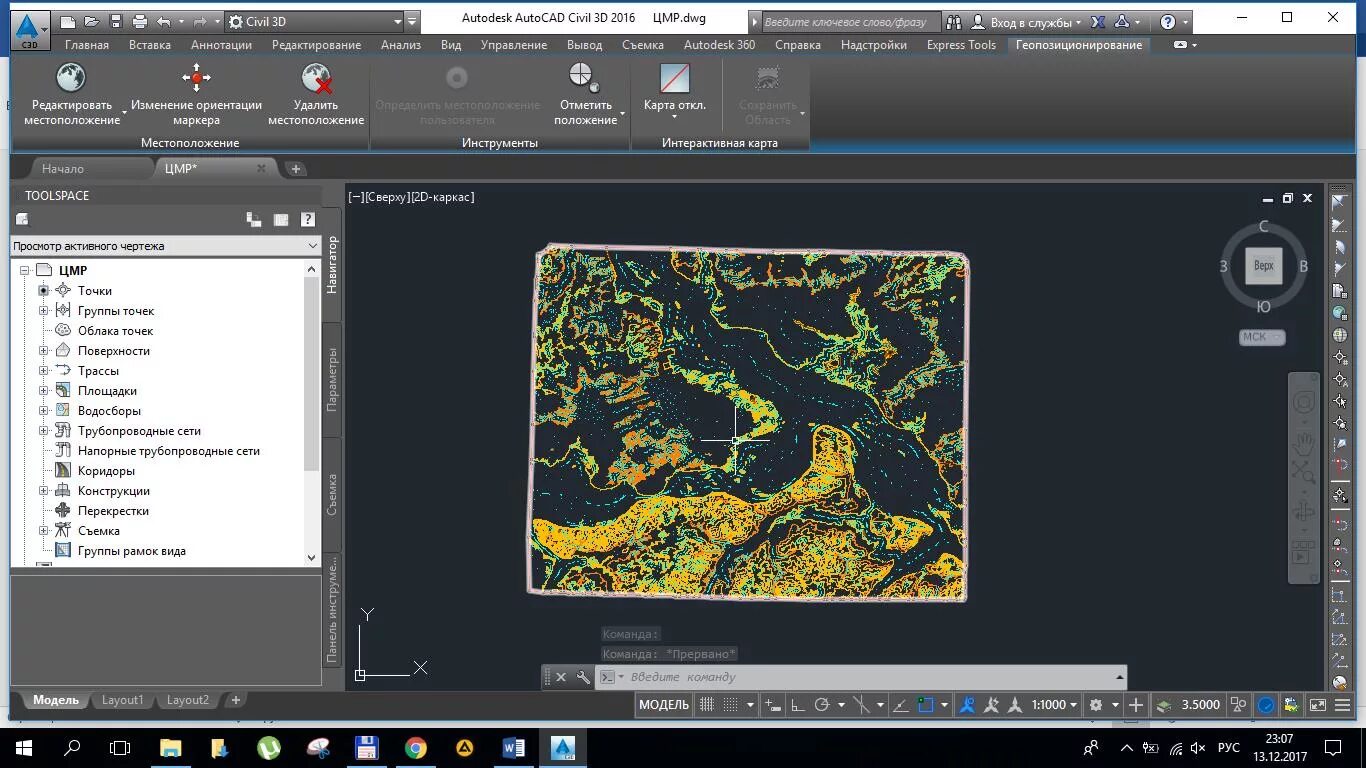
Task: Open the 1:1000 annotation scale dropdown
Action: click(x=1054, y=705)
